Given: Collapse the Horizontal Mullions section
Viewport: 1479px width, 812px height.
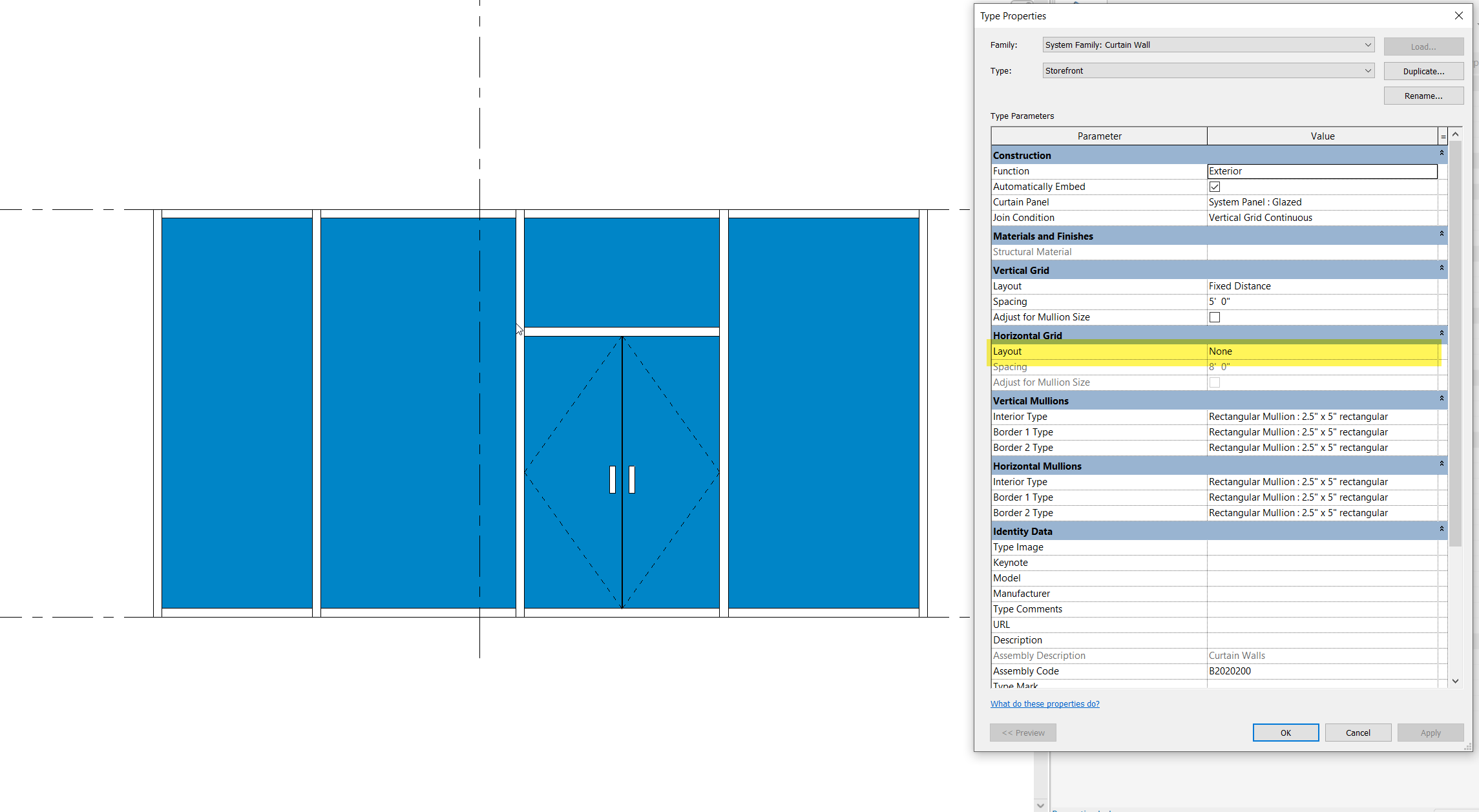Looking at the screenshot, I should pyautogui.click(x=1442, y=464).
